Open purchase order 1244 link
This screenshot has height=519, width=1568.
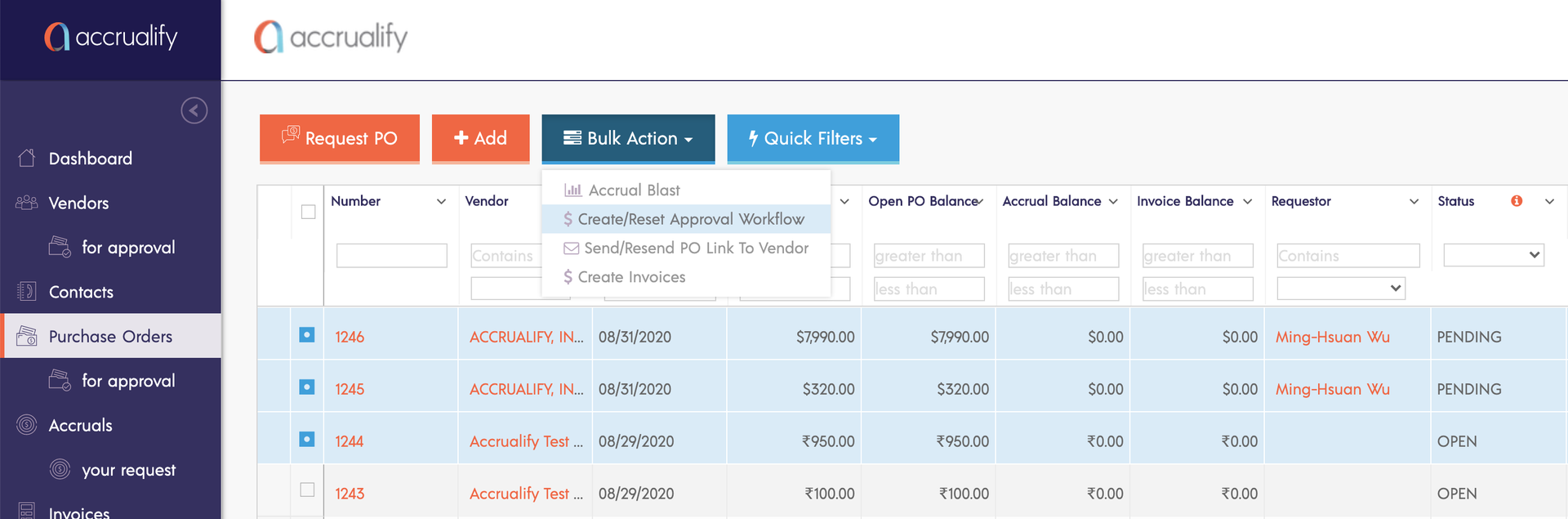[x=350, y=441]
